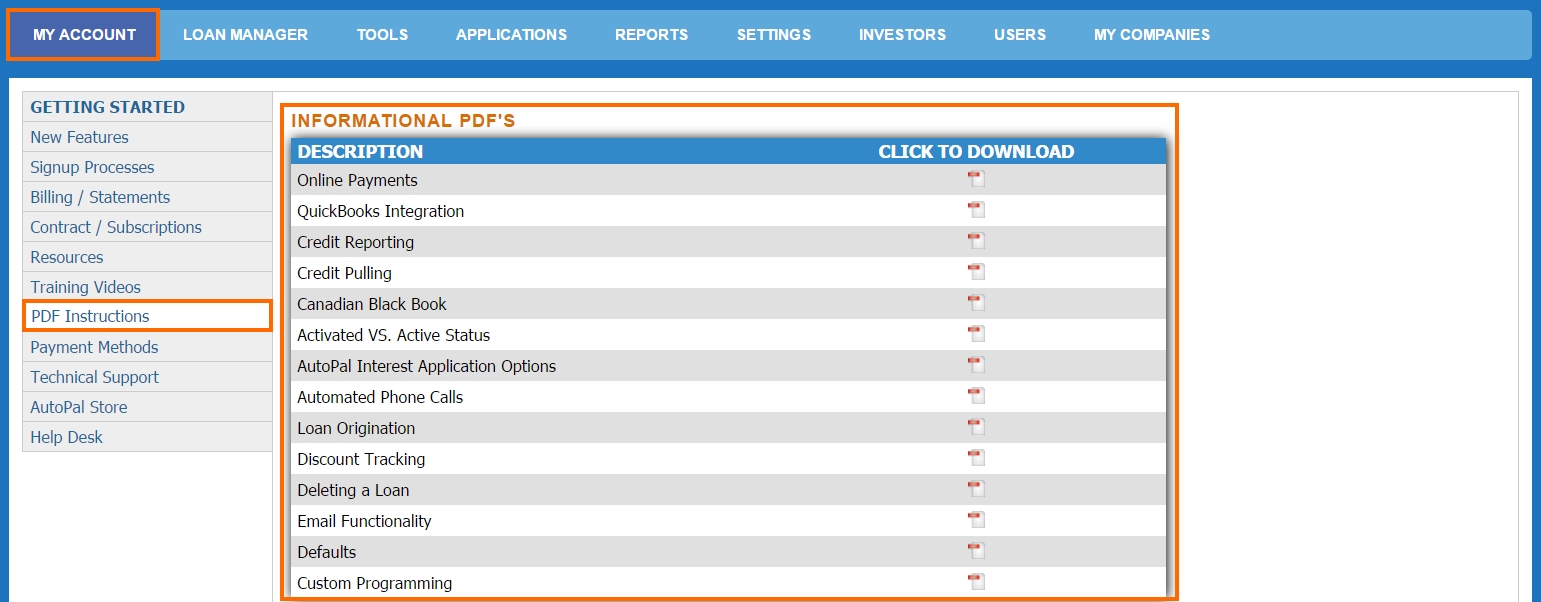Viewport: 1541px width, 602px height.
Task: Open the Users menu
Action: (1020, 34)
